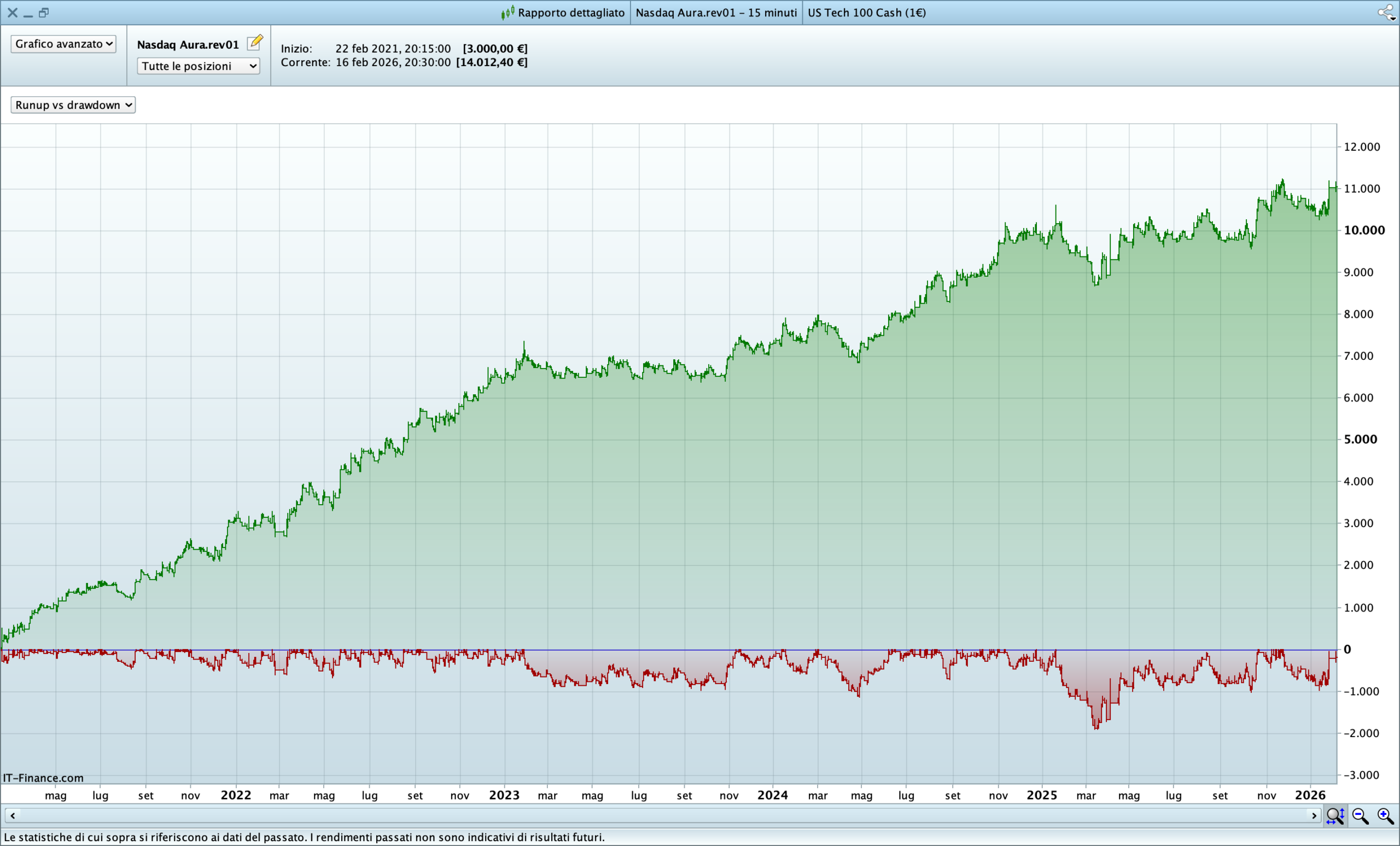The width and height of the screenshot is (1400, 846).
Task: Click the share icon in title bar
Action: 1386,13
